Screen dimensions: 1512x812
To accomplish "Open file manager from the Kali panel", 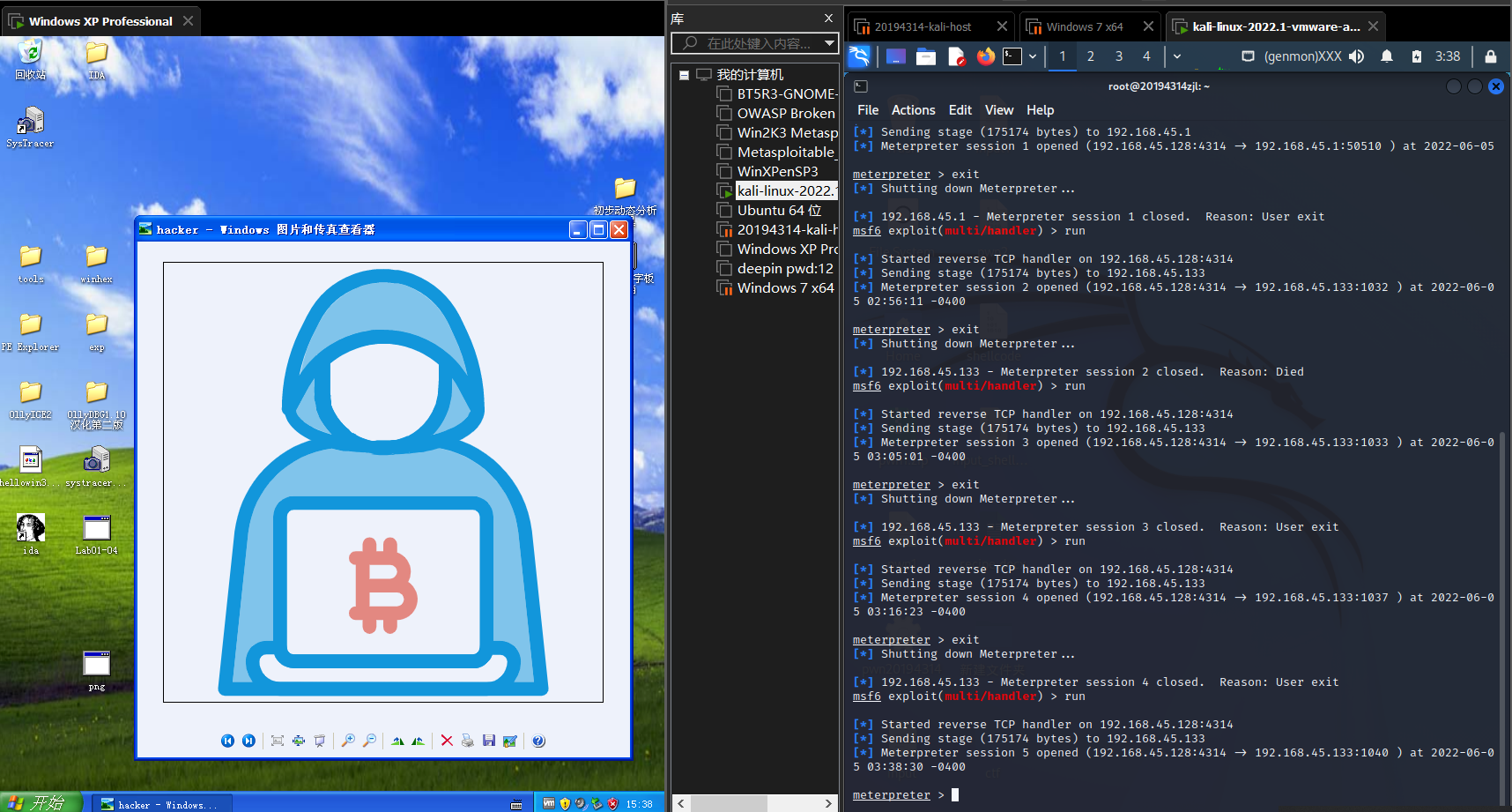I will point(926,56).
